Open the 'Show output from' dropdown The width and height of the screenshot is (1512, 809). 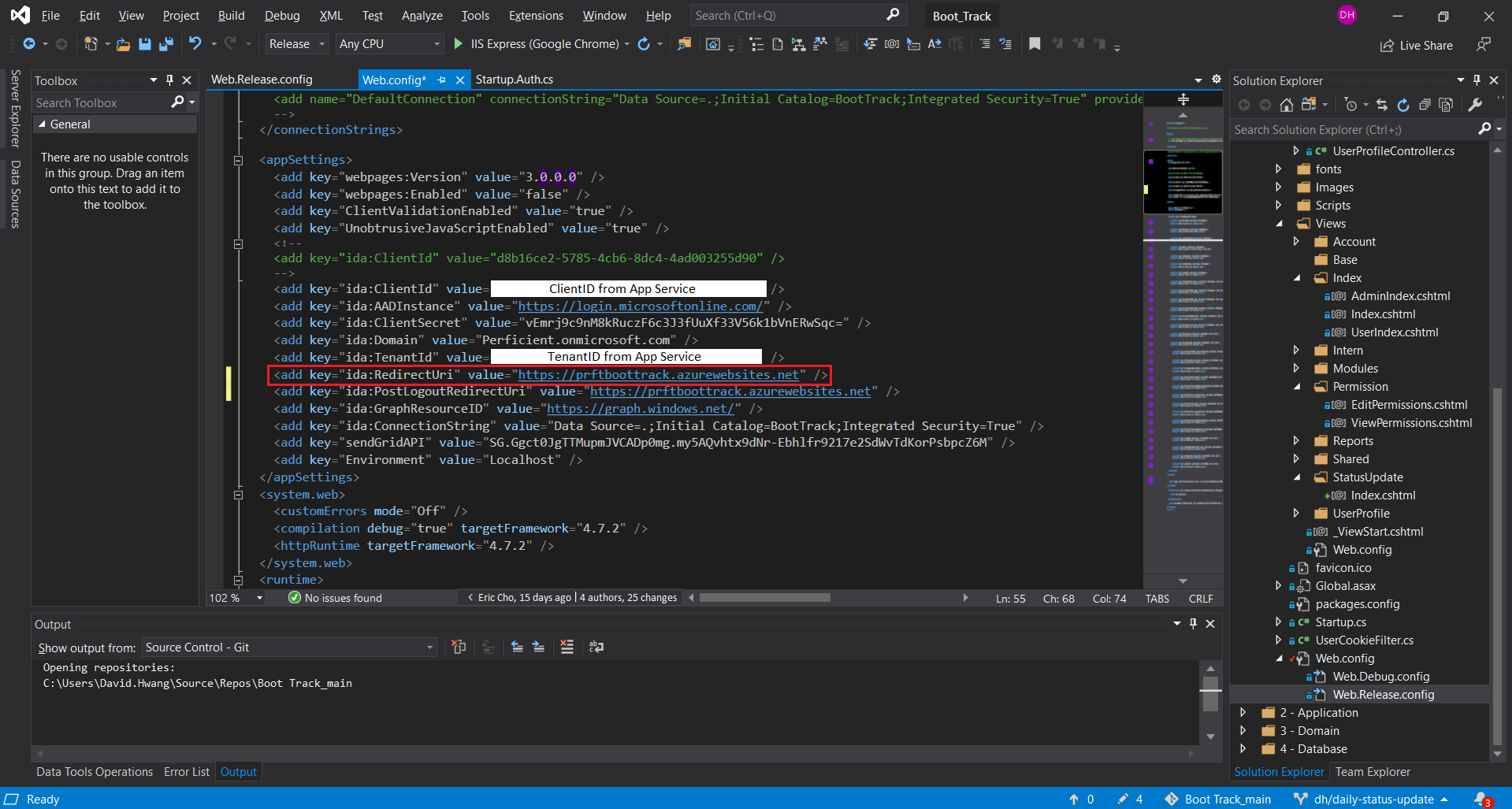(x=289, y=648)
